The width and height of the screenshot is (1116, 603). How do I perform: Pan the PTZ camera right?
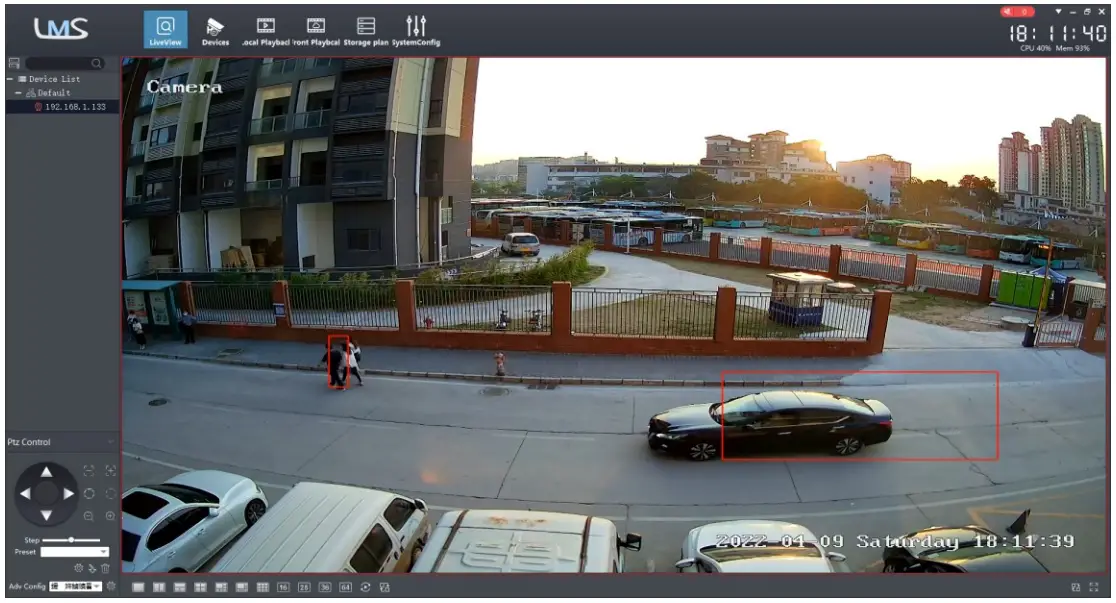pyautogui.click(x=68, y=493)
